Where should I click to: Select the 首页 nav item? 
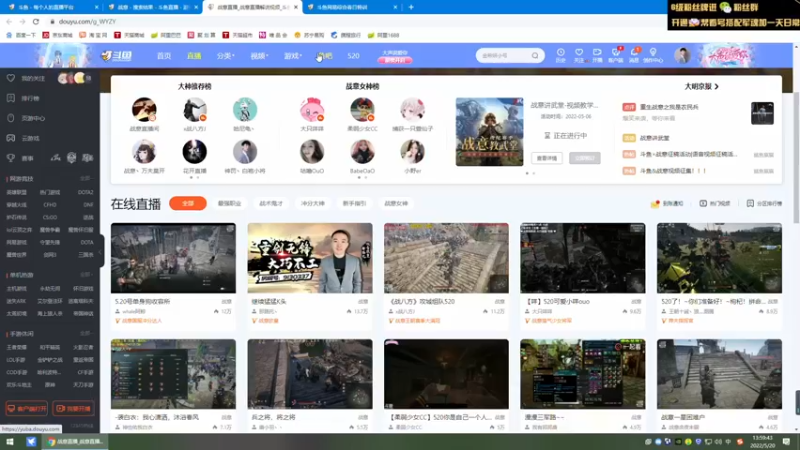(164, 56)
